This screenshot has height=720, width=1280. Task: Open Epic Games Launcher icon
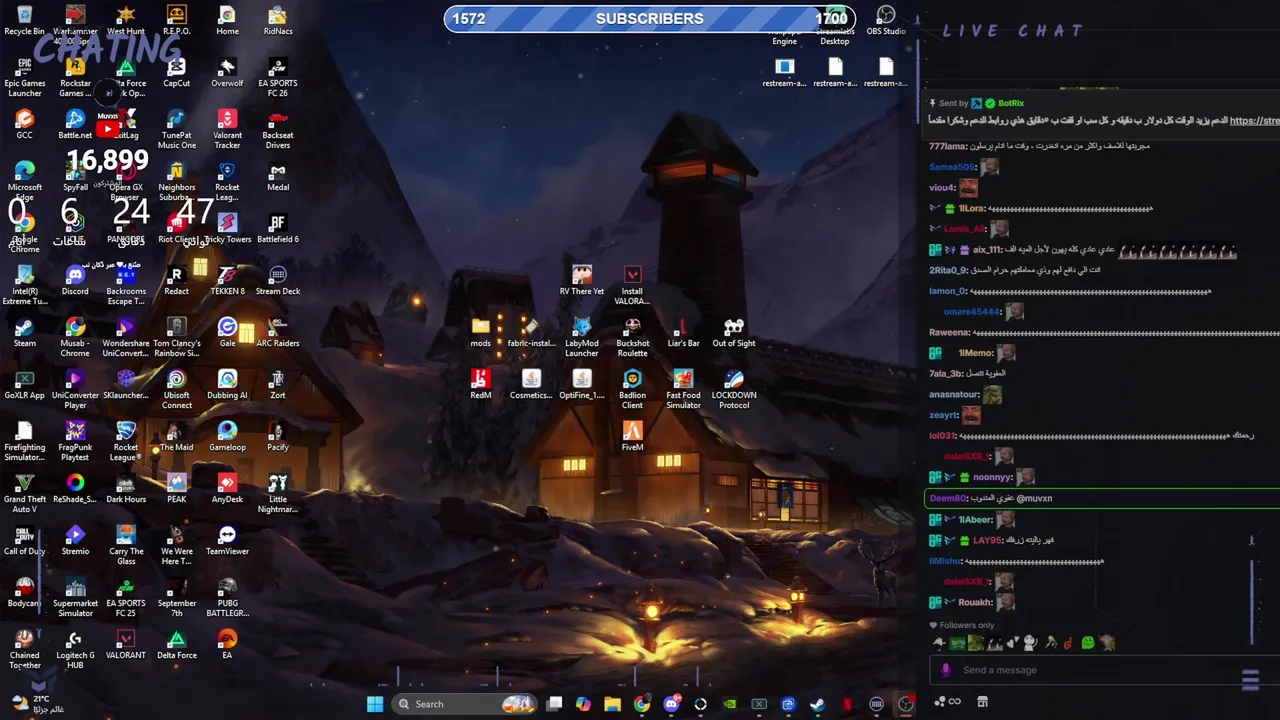pyautogui.click(x=24, y=77)
